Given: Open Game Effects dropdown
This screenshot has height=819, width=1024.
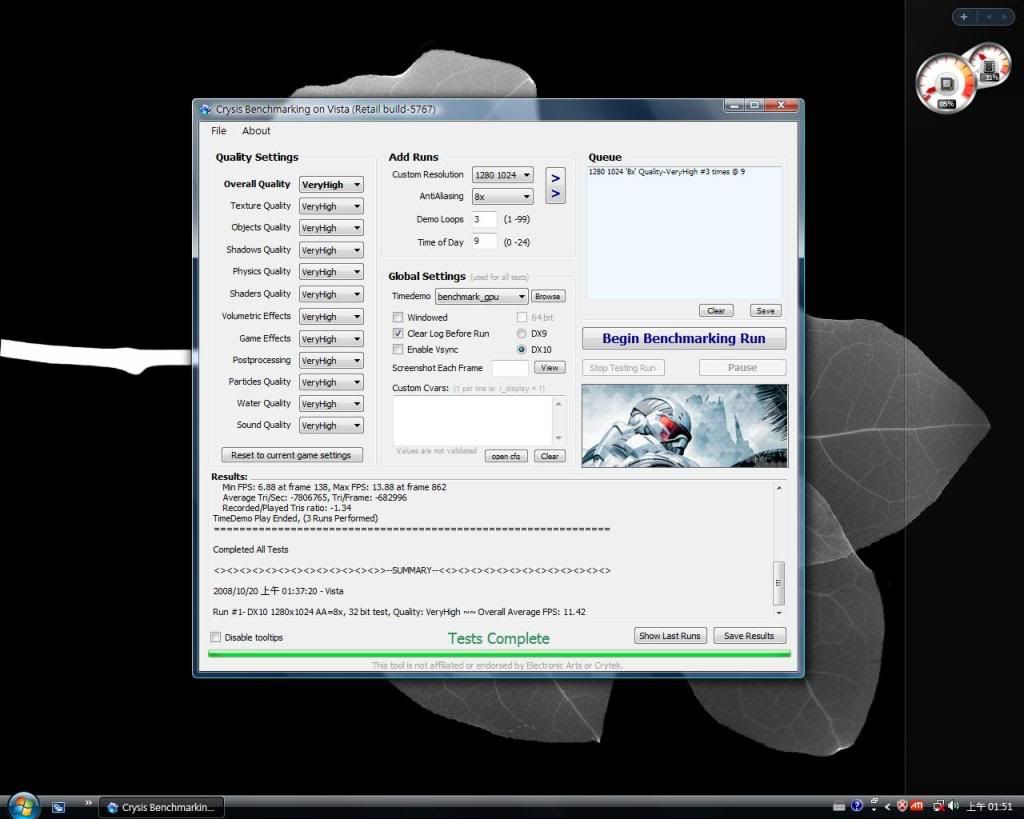Looking at the screenshot, I should pyautogui.click(x=331, y=339).
